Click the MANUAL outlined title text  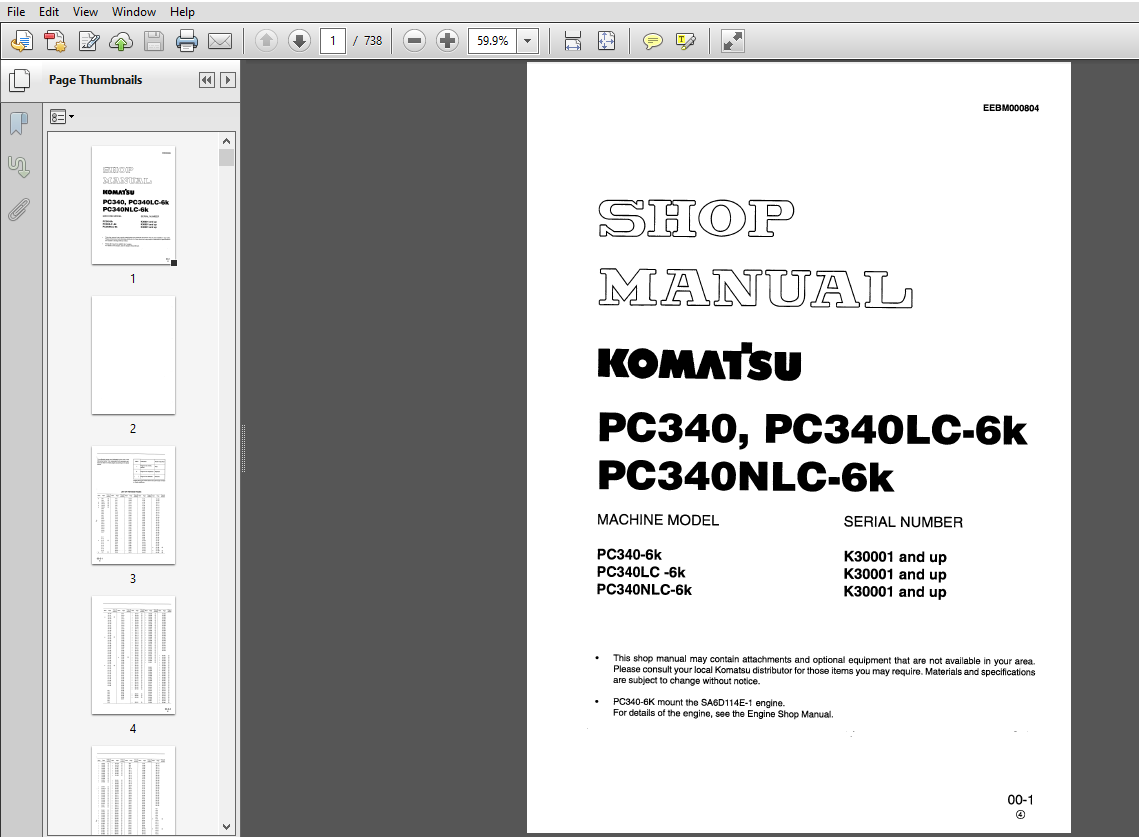(x=755, y=288)
